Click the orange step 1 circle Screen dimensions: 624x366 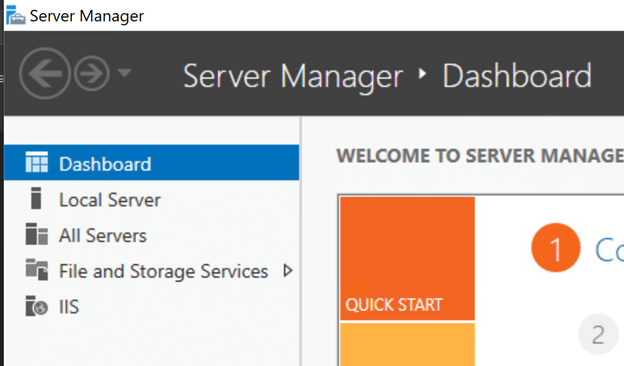(x=556, y=248)
